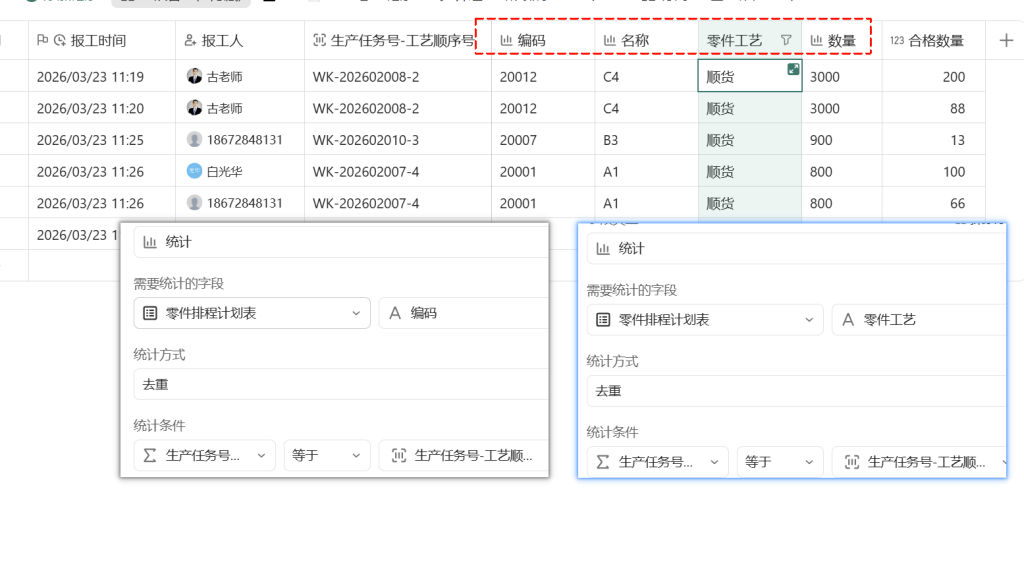Click the 去重 statistic method in right panel
Viewport: 1024px width, 576px height.
(796, 391)
